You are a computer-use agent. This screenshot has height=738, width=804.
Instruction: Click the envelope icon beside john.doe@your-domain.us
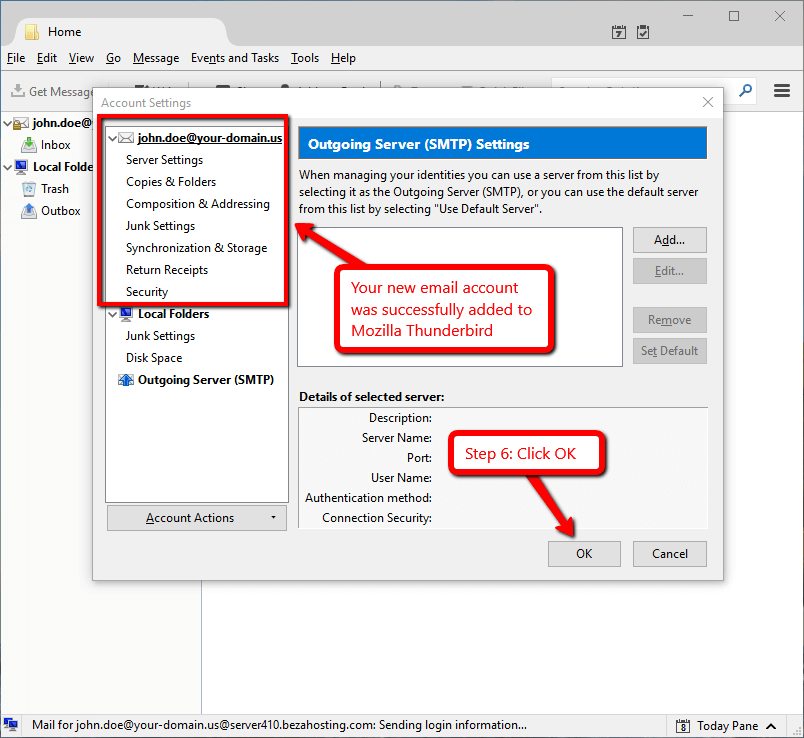(126, 138)
